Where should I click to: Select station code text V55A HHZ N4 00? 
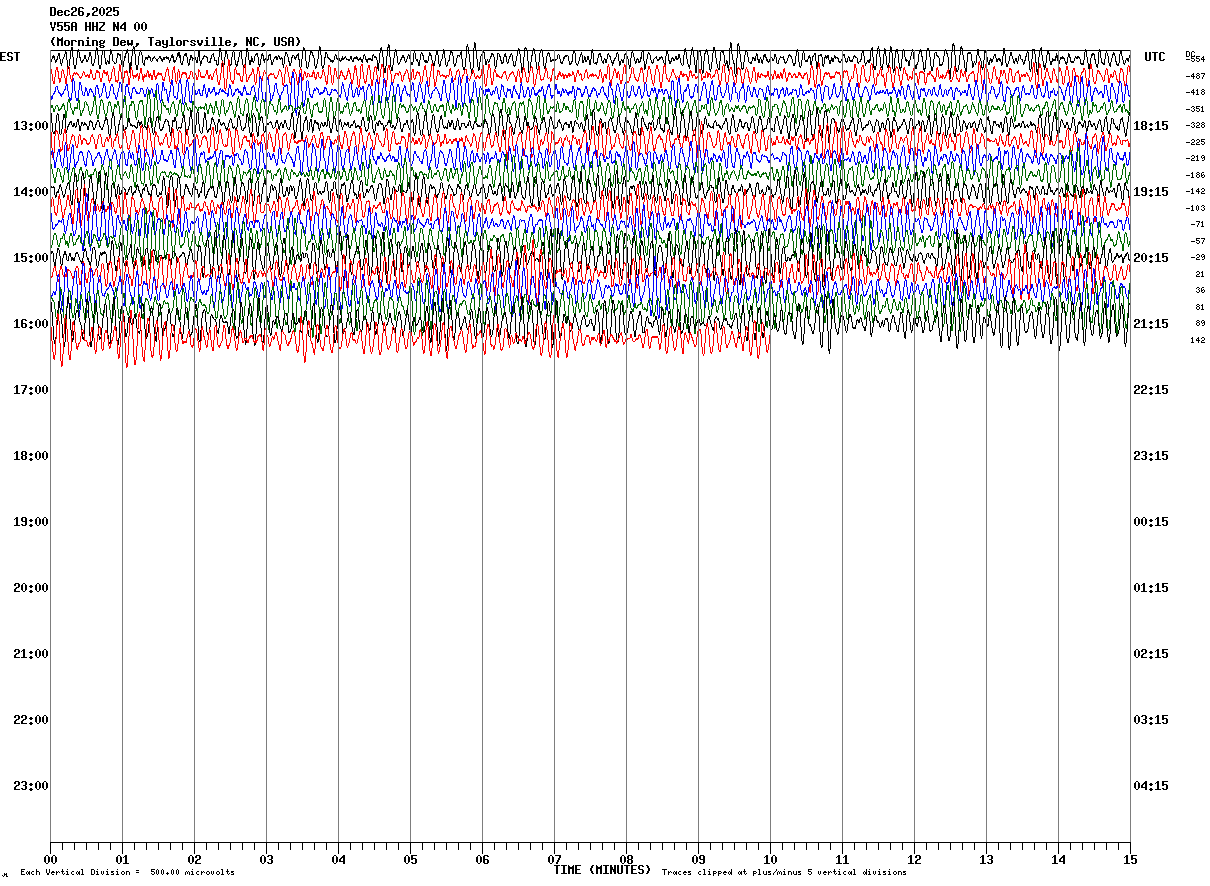[98, 27]
